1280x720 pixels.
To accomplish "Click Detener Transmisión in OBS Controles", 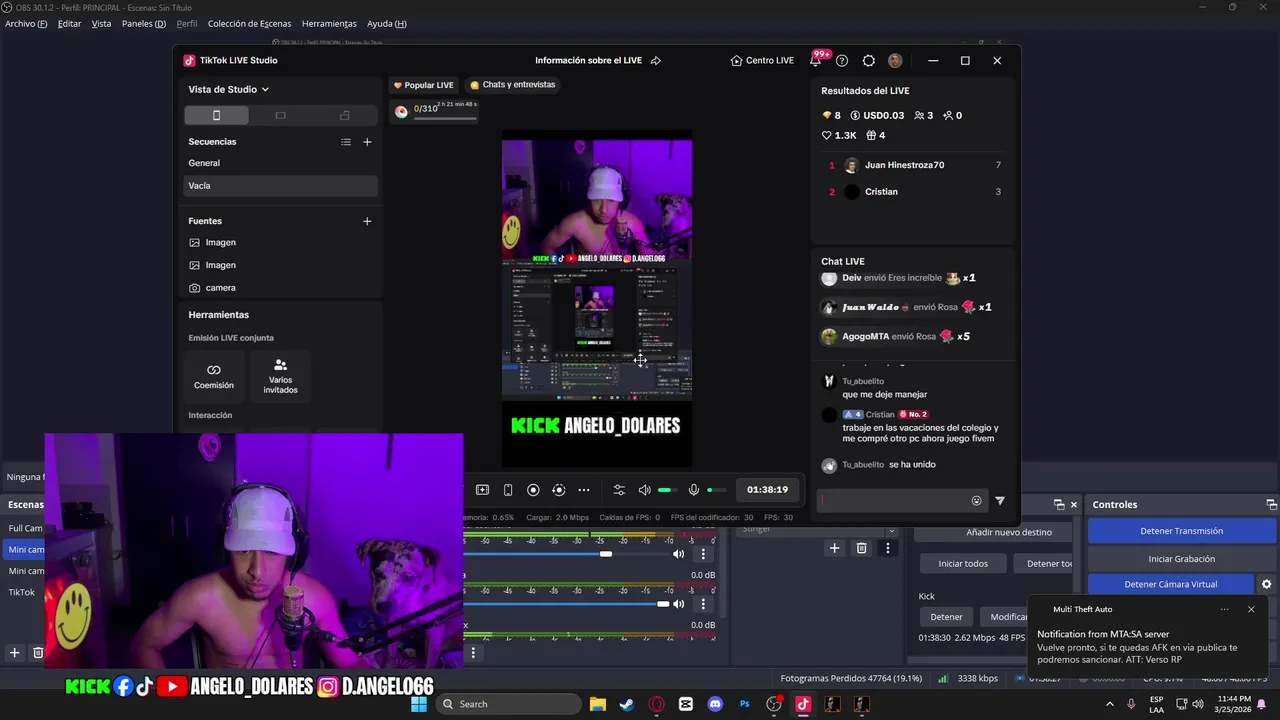I will point(1181,531).
